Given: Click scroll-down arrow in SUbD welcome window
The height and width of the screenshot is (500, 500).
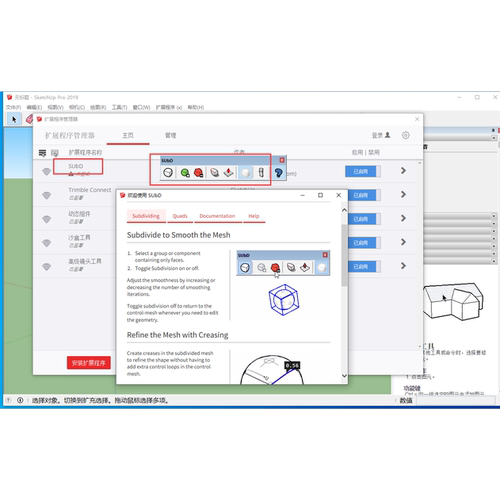Looking at the screenshot, I should 344,376.
